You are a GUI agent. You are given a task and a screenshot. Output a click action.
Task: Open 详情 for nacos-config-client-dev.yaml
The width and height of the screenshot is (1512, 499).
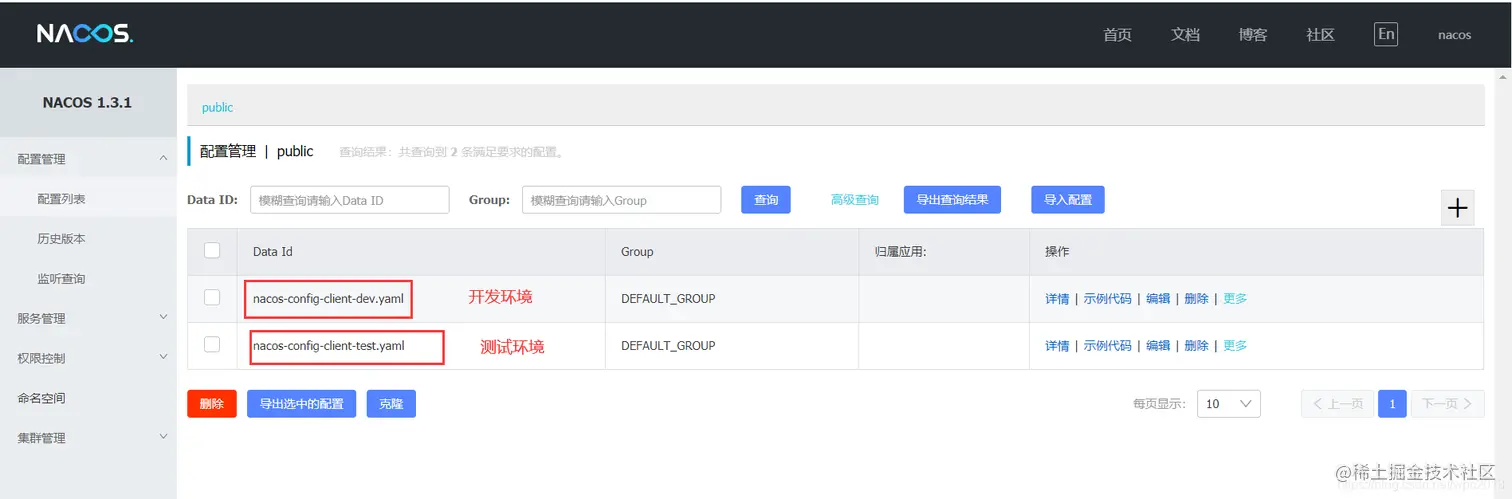tap(1057, 299)
